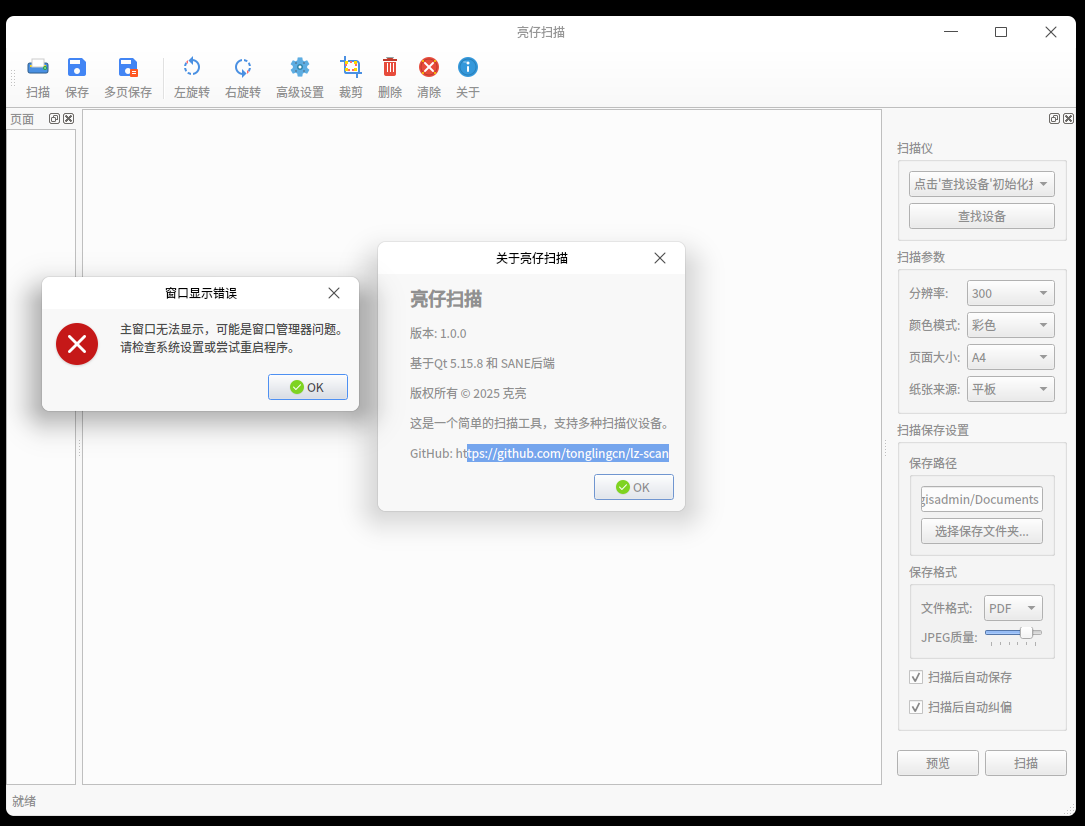Select the 裁剪 crop tool
1085x826 pixels.
[x=351, y=77]
